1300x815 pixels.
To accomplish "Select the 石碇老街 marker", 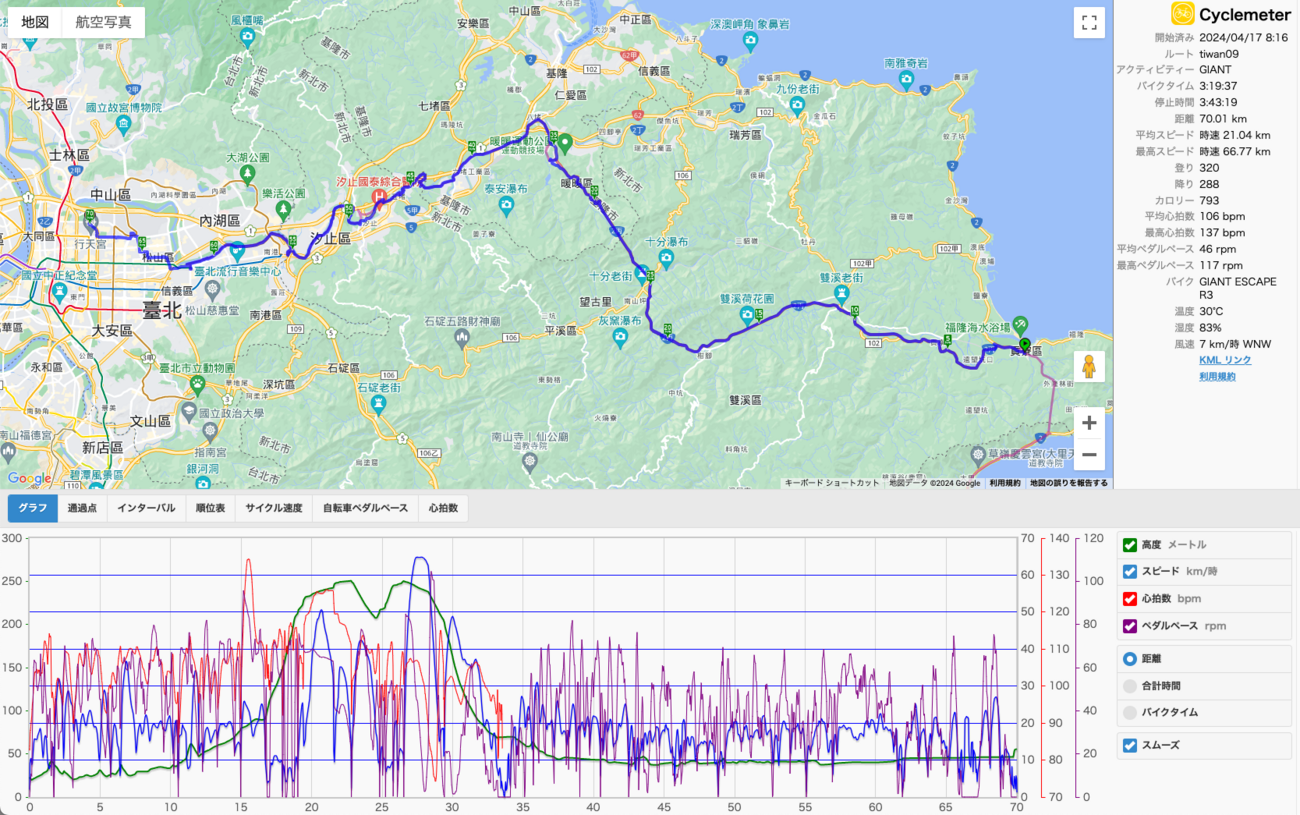I will point(378,403).
